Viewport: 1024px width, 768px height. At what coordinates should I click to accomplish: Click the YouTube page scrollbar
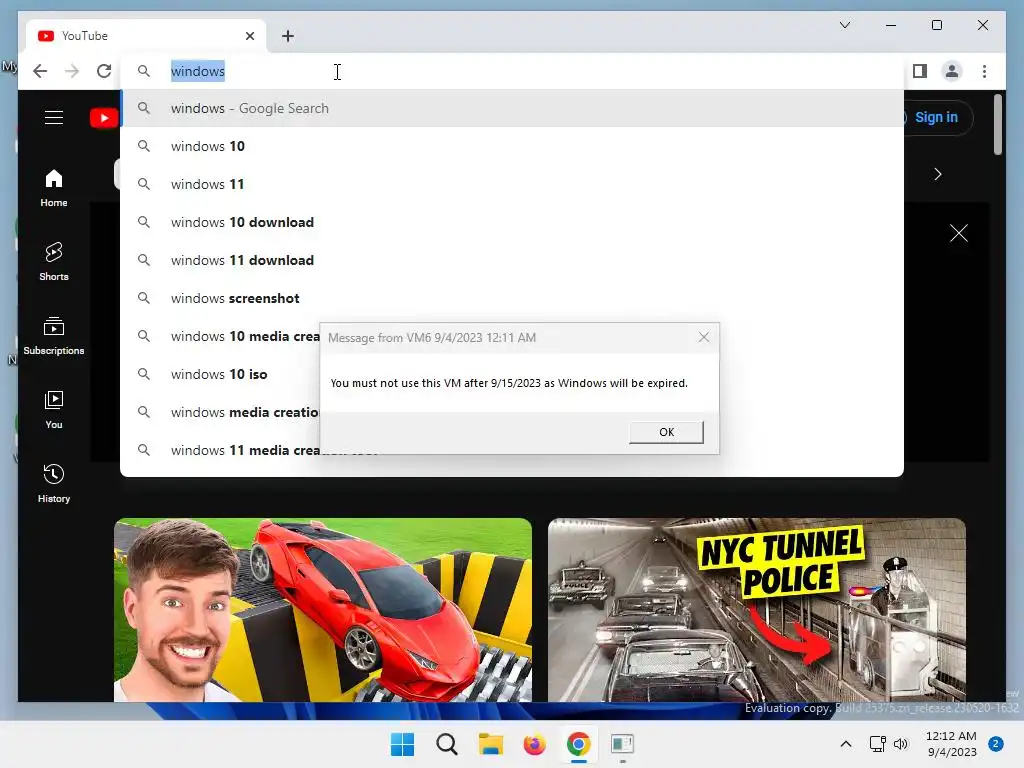coord(997,125)
